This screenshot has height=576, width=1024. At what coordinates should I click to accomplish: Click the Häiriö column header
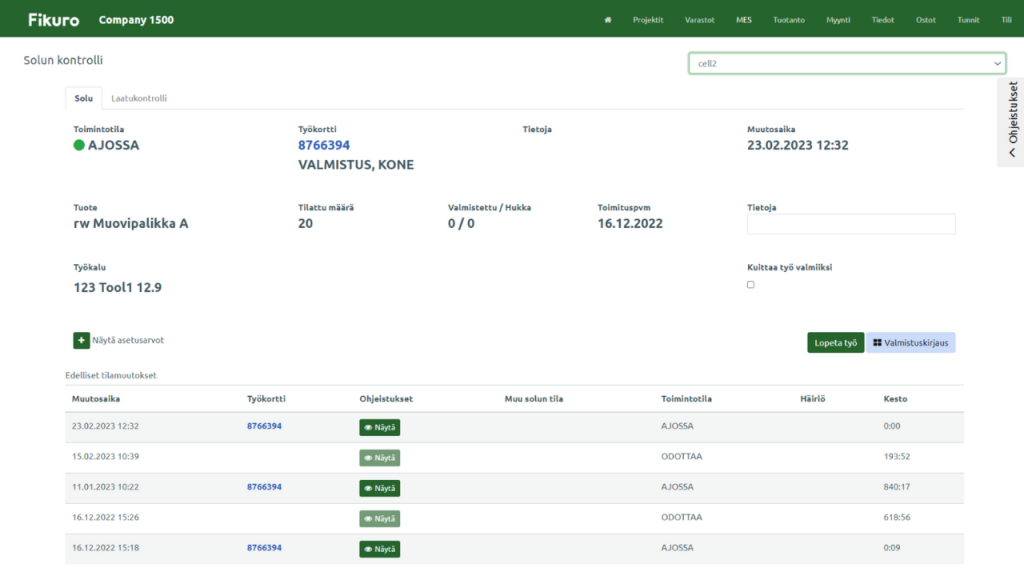[x=812, y=398]
